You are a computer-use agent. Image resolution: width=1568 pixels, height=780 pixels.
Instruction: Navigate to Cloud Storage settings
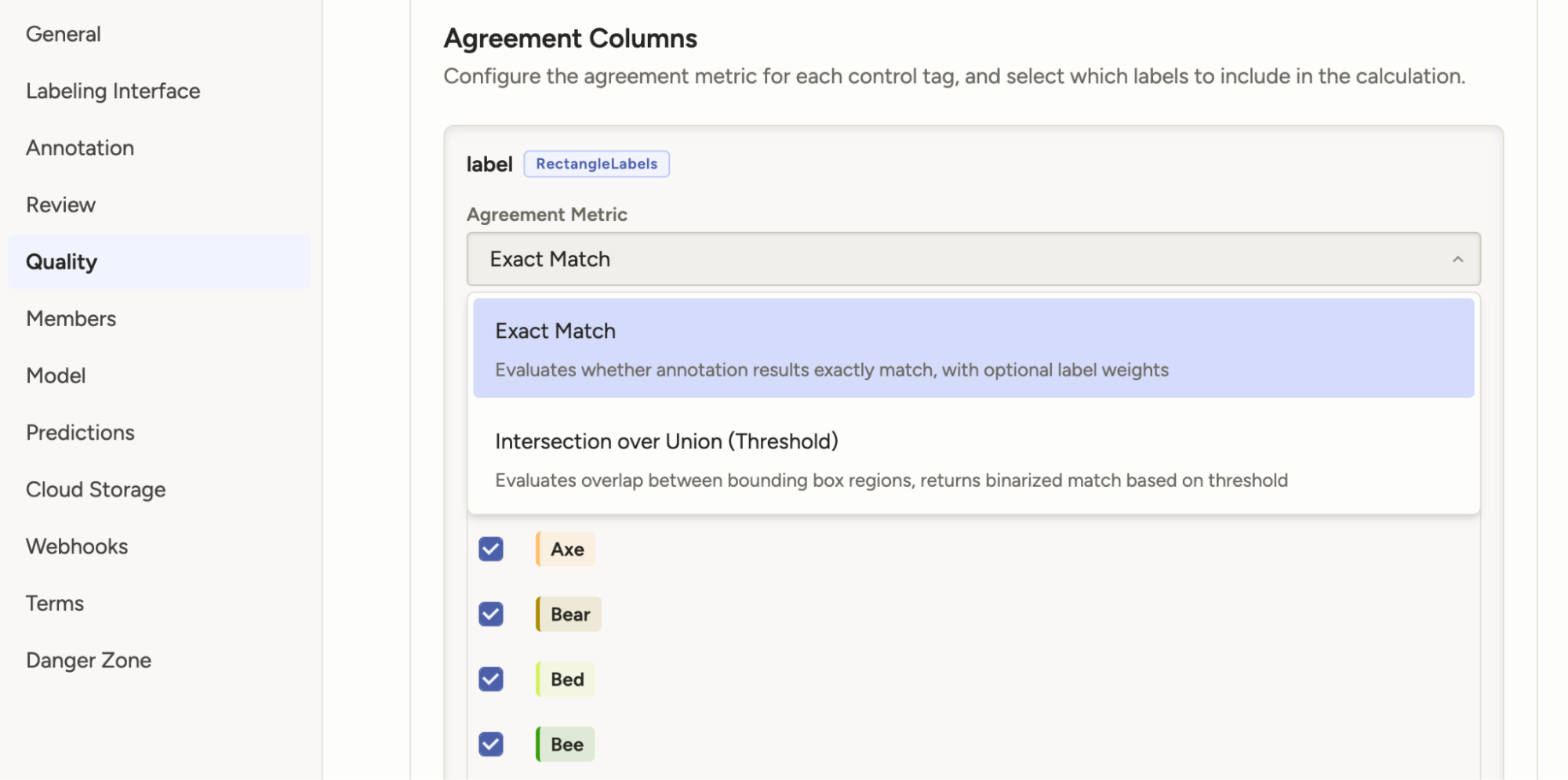pos(96,490)
